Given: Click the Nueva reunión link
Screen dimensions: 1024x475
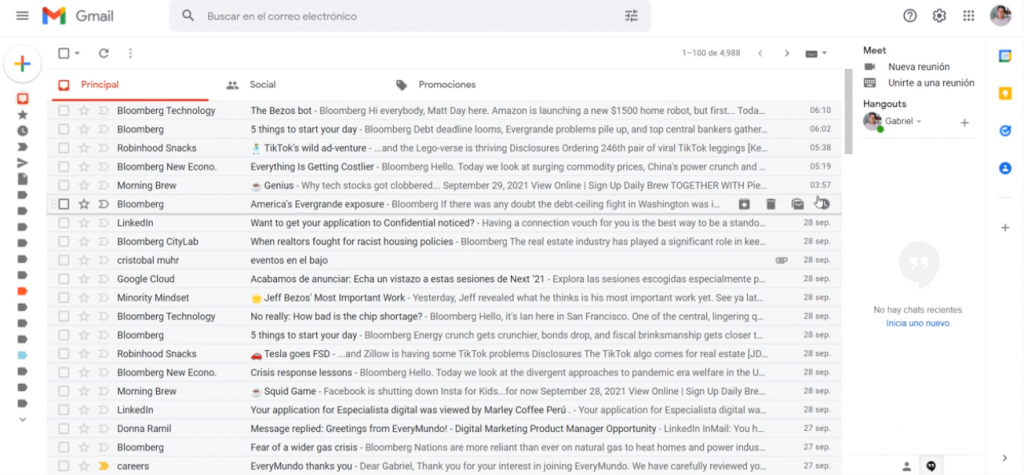Looking at the screenshot, I should tap(916, 66).
